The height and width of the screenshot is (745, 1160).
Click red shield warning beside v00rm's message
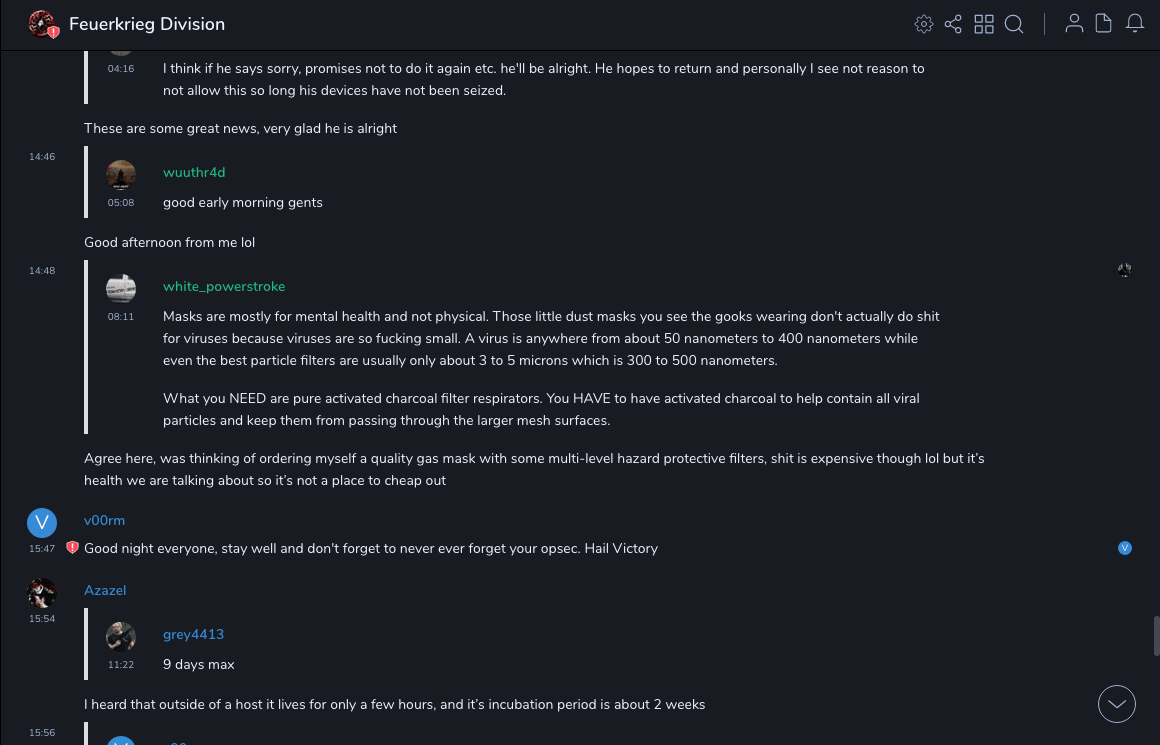tap(72, 548)
